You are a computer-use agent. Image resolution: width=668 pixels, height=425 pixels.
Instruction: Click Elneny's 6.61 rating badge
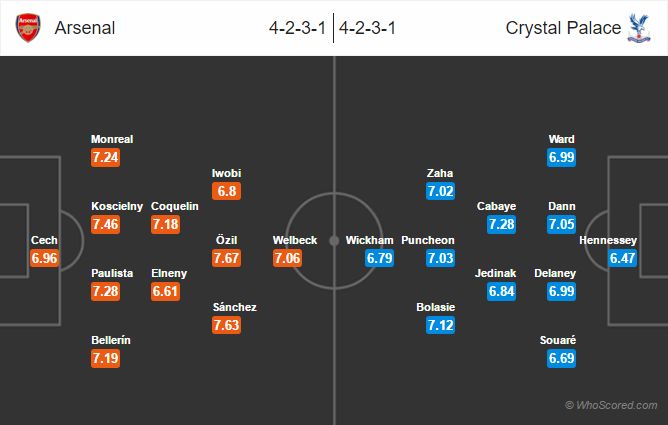coord(165,290)
